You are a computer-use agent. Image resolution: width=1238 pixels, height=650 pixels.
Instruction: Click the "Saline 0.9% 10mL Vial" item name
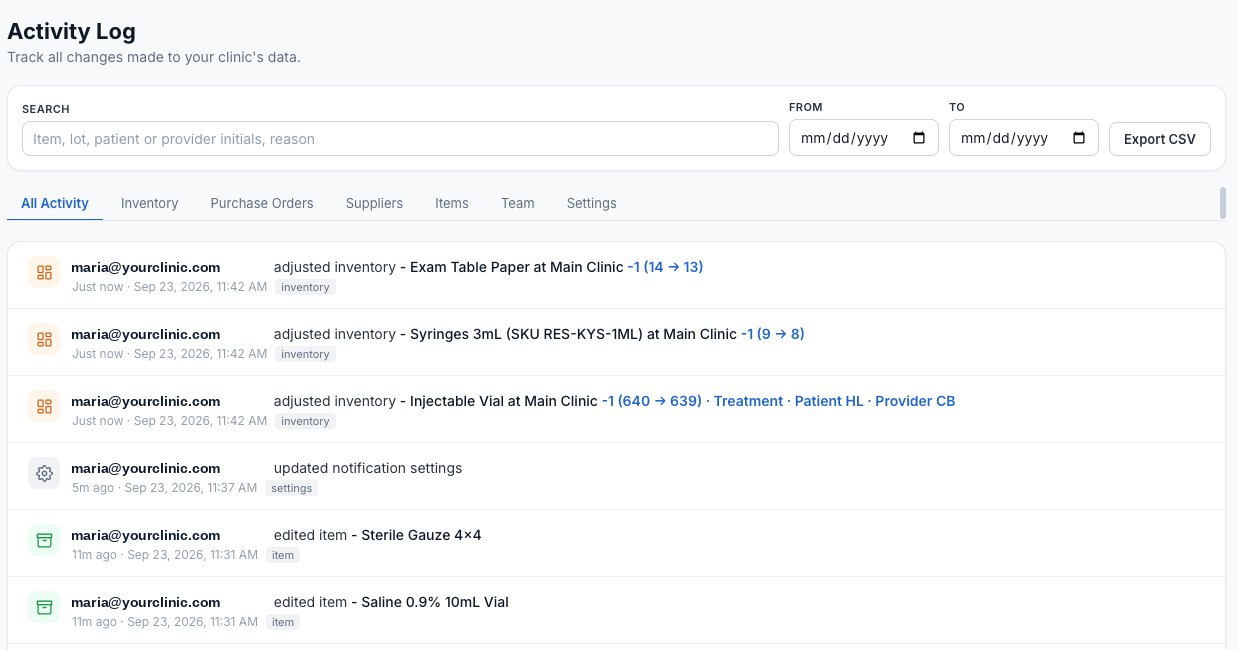pyautogui.click(x=435, y=602)
